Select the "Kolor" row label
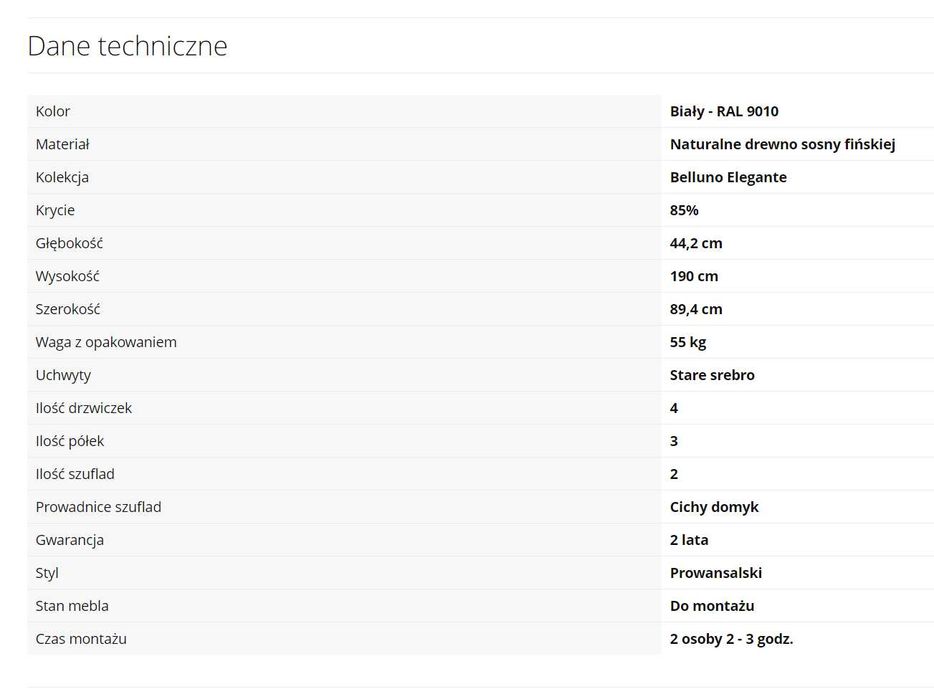The image size is (934, 700). [53, 111]
